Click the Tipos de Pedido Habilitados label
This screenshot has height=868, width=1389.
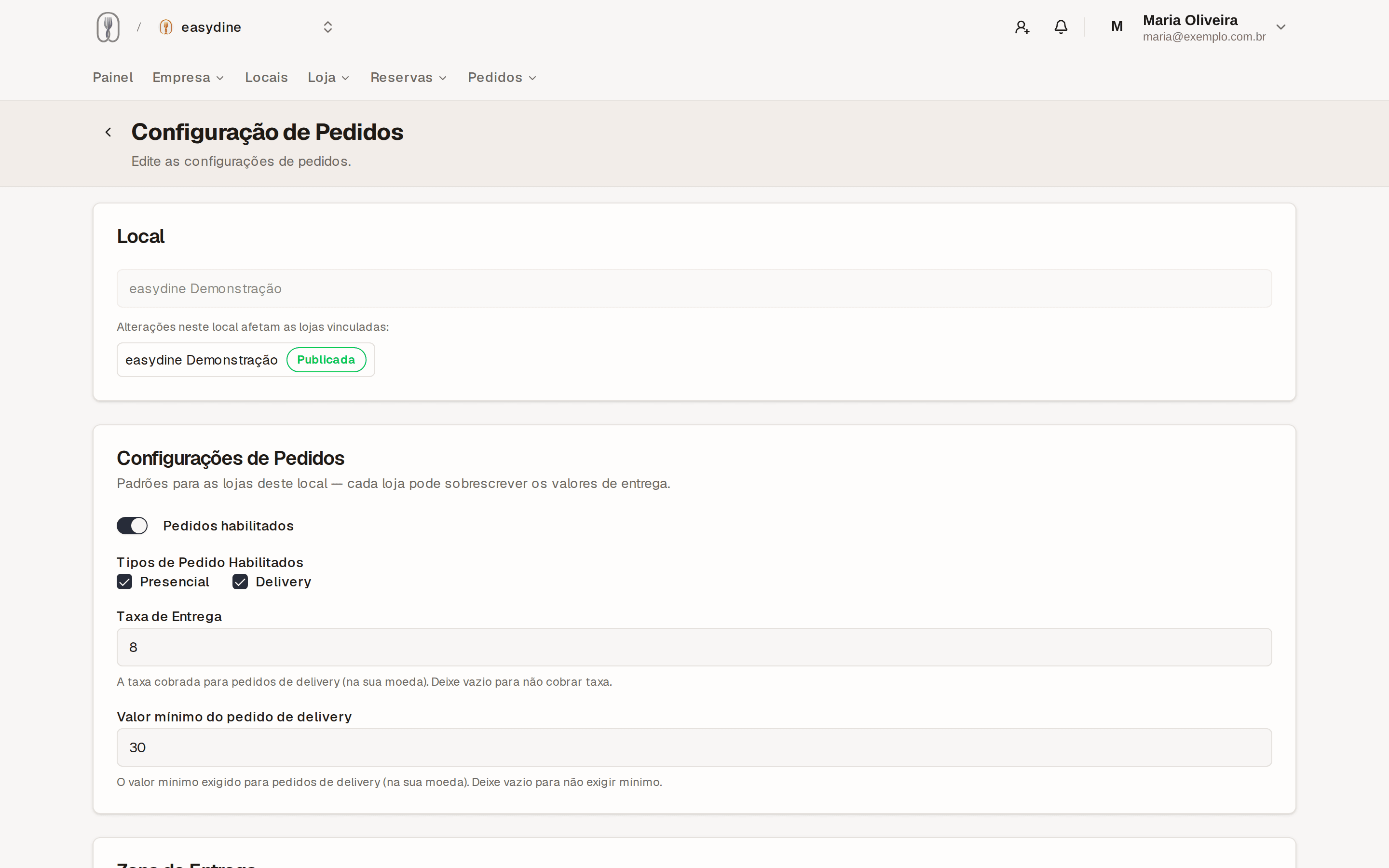pyautogui.click(x=209, y=562)
